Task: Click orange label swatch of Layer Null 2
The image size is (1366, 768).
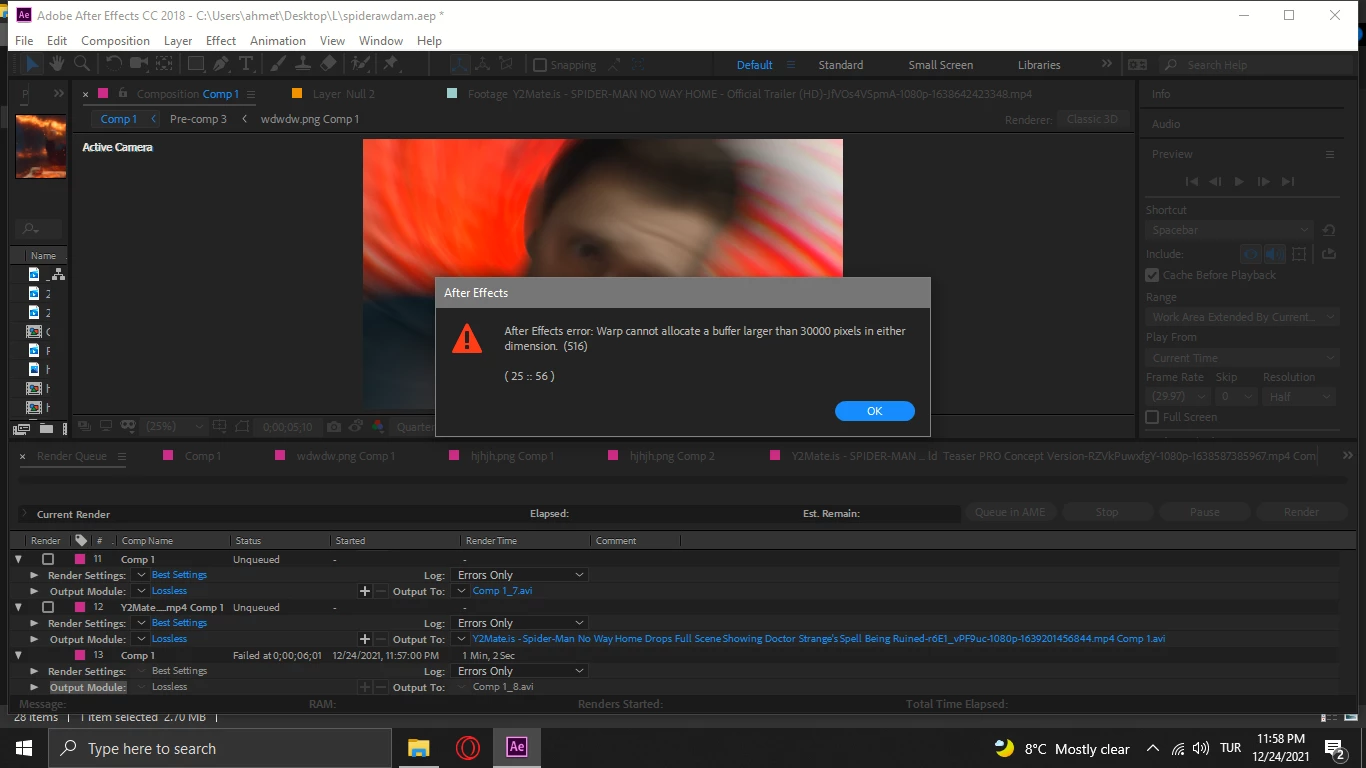Action: click(x=297, y=93)
